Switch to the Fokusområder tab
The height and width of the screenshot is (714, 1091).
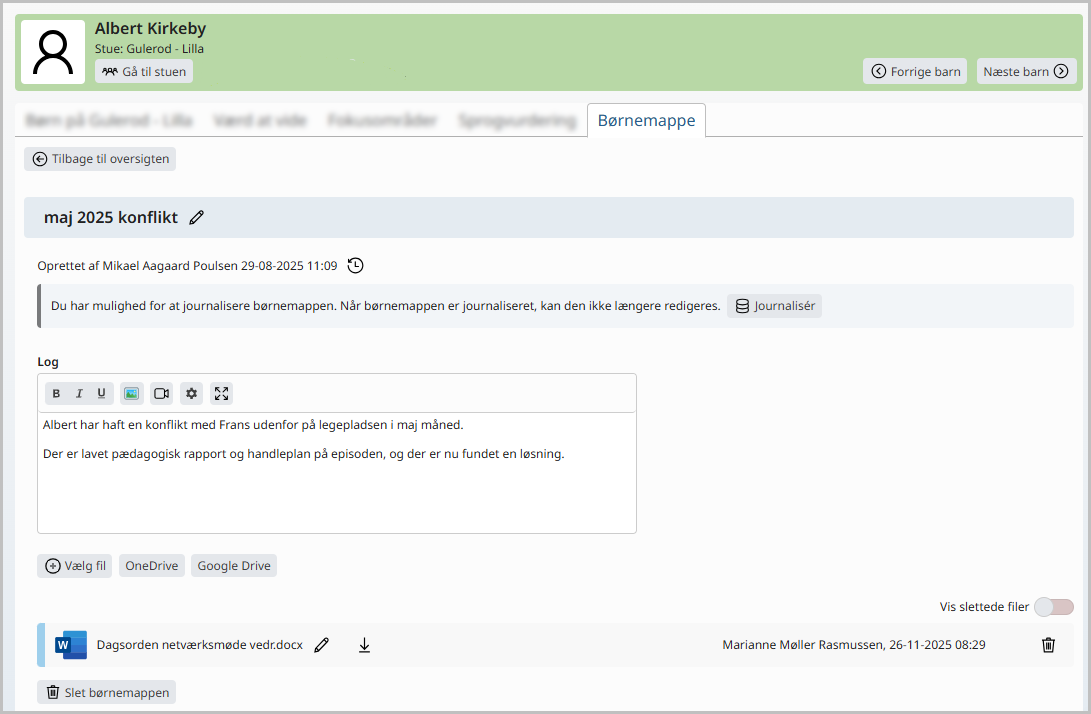[382, 120]
